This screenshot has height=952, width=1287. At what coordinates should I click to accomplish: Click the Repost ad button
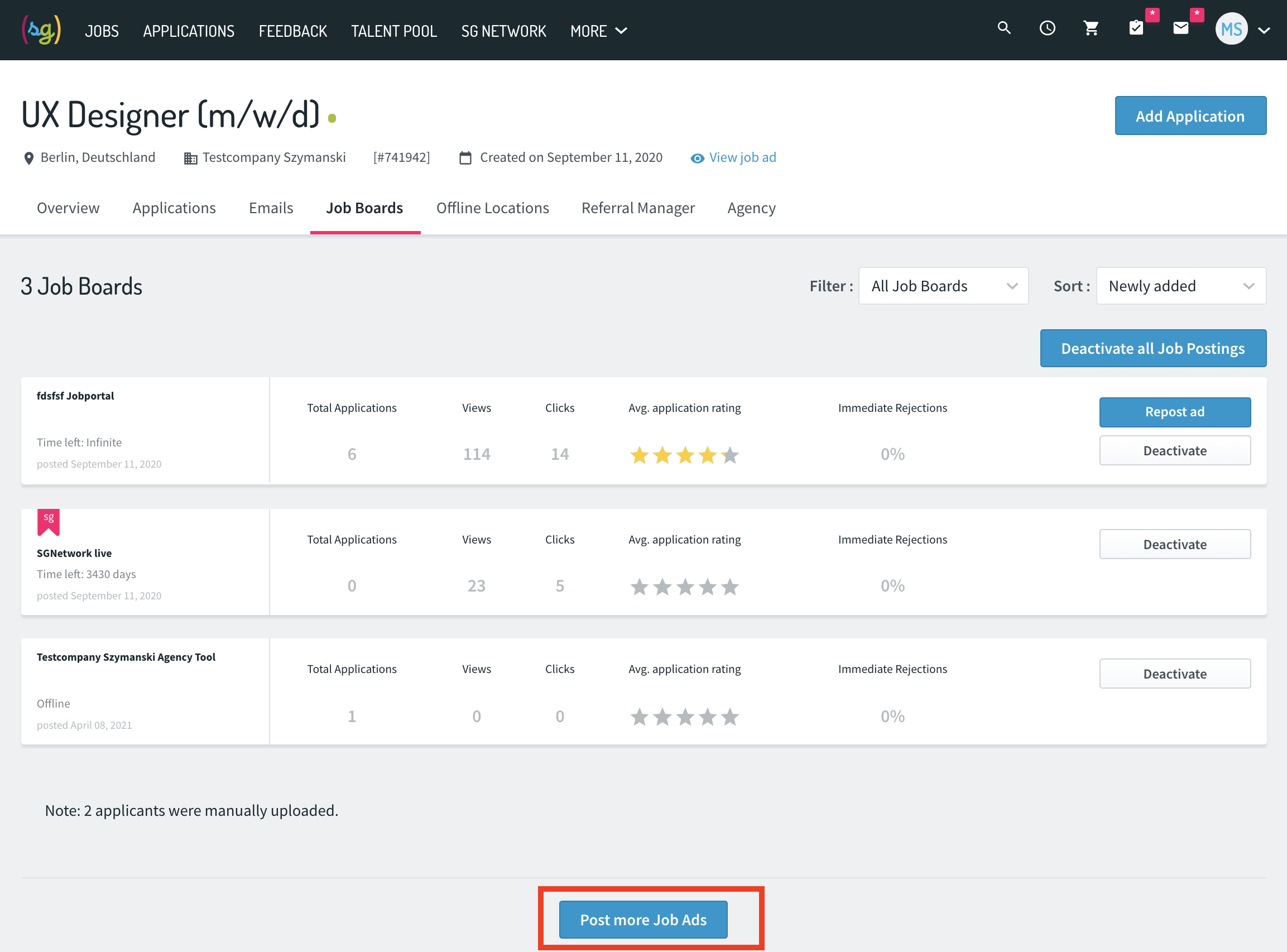pyautogui.click(x=1175, y=412)
